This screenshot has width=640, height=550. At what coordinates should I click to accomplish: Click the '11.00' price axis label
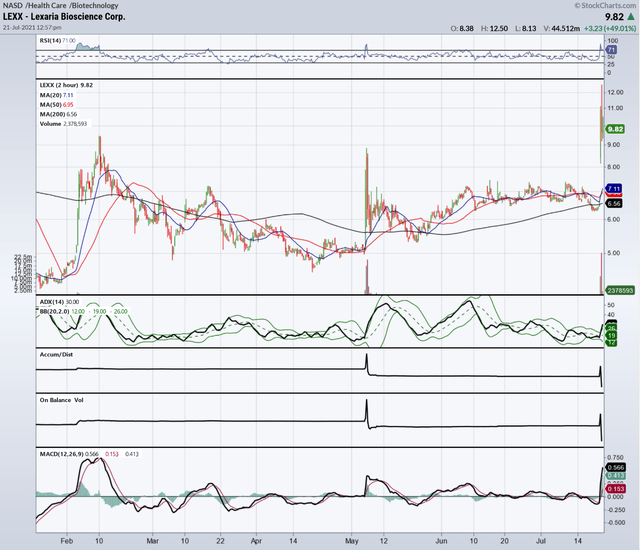click(616, 108)
